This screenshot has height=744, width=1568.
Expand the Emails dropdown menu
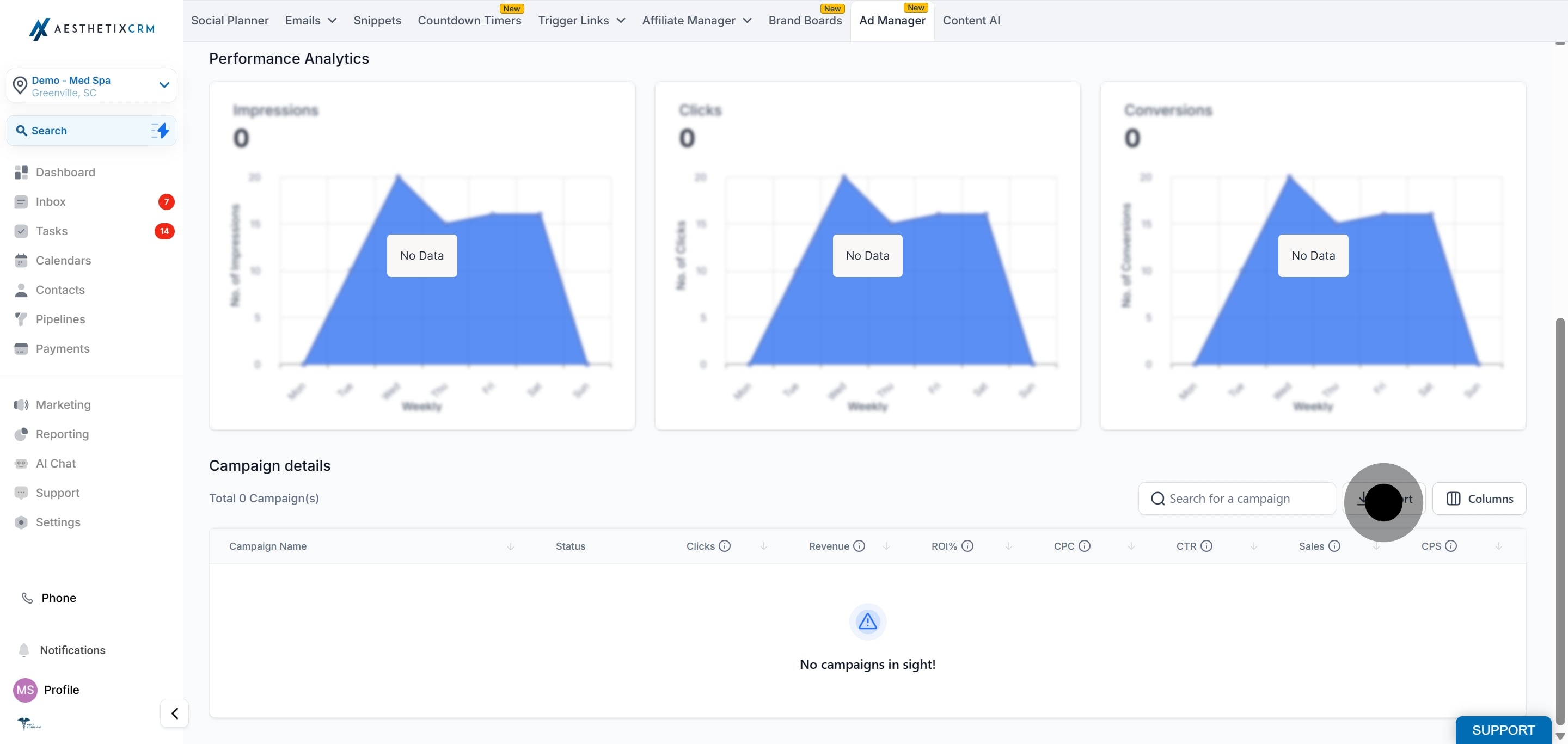[310, 21]
